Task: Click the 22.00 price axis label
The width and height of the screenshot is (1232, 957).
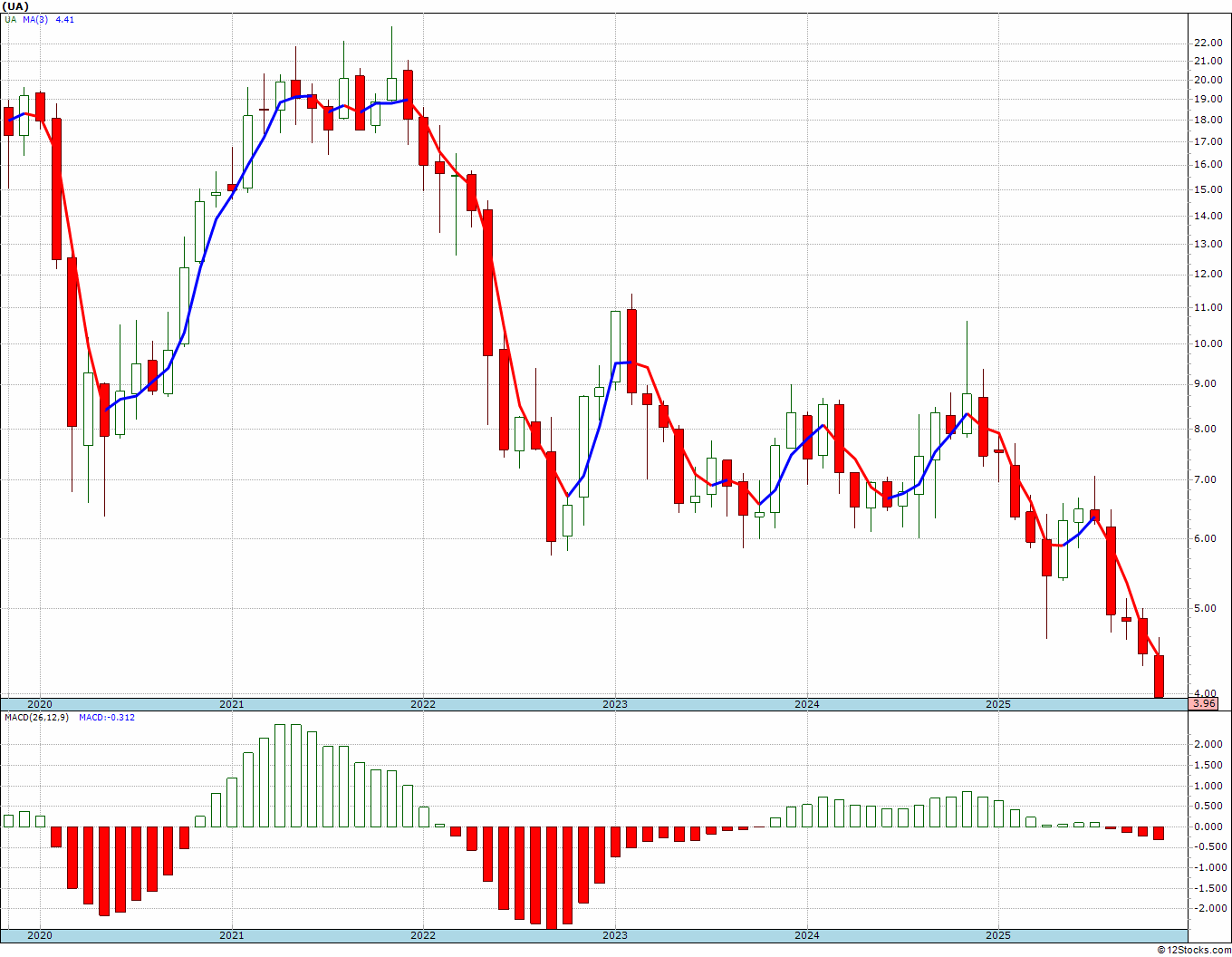Action: pyautogui.click(x=1208, y=43)
